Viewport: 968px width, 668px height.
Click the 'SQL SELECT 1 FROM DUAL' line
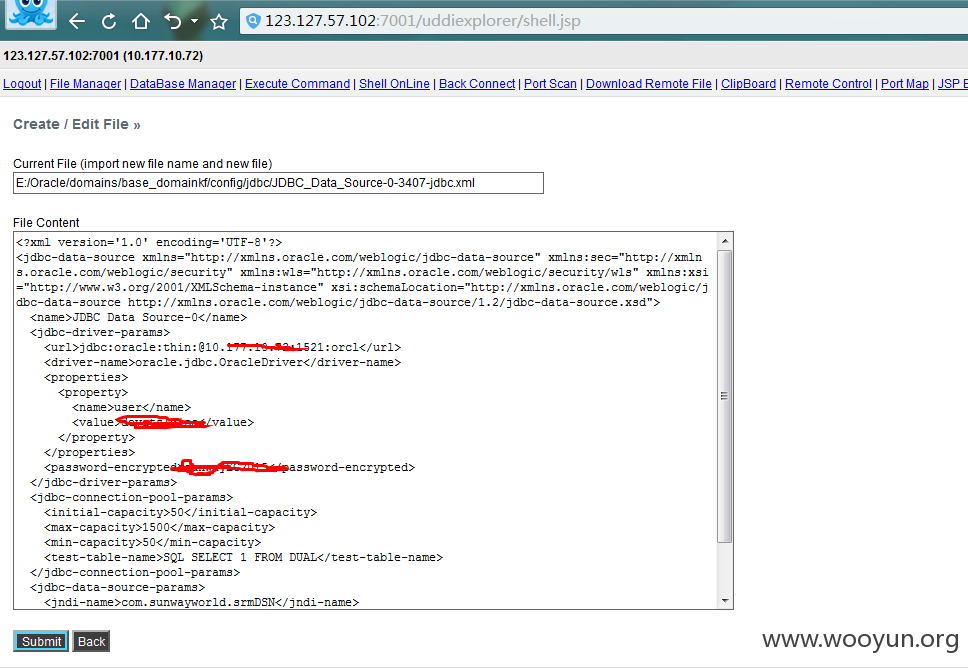pyautogui.click(x=244, y=557)
